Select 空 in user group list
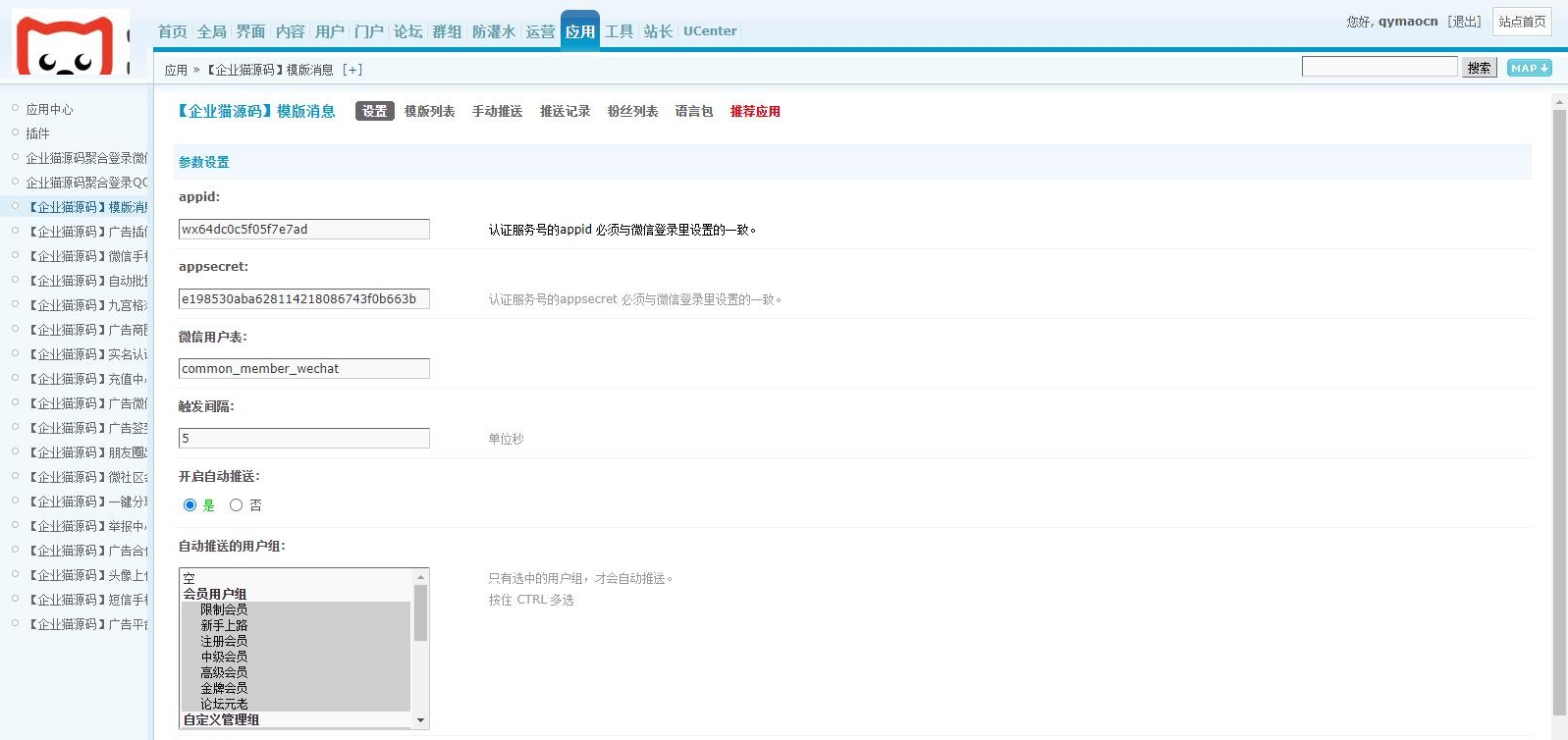 pos(296,579)
